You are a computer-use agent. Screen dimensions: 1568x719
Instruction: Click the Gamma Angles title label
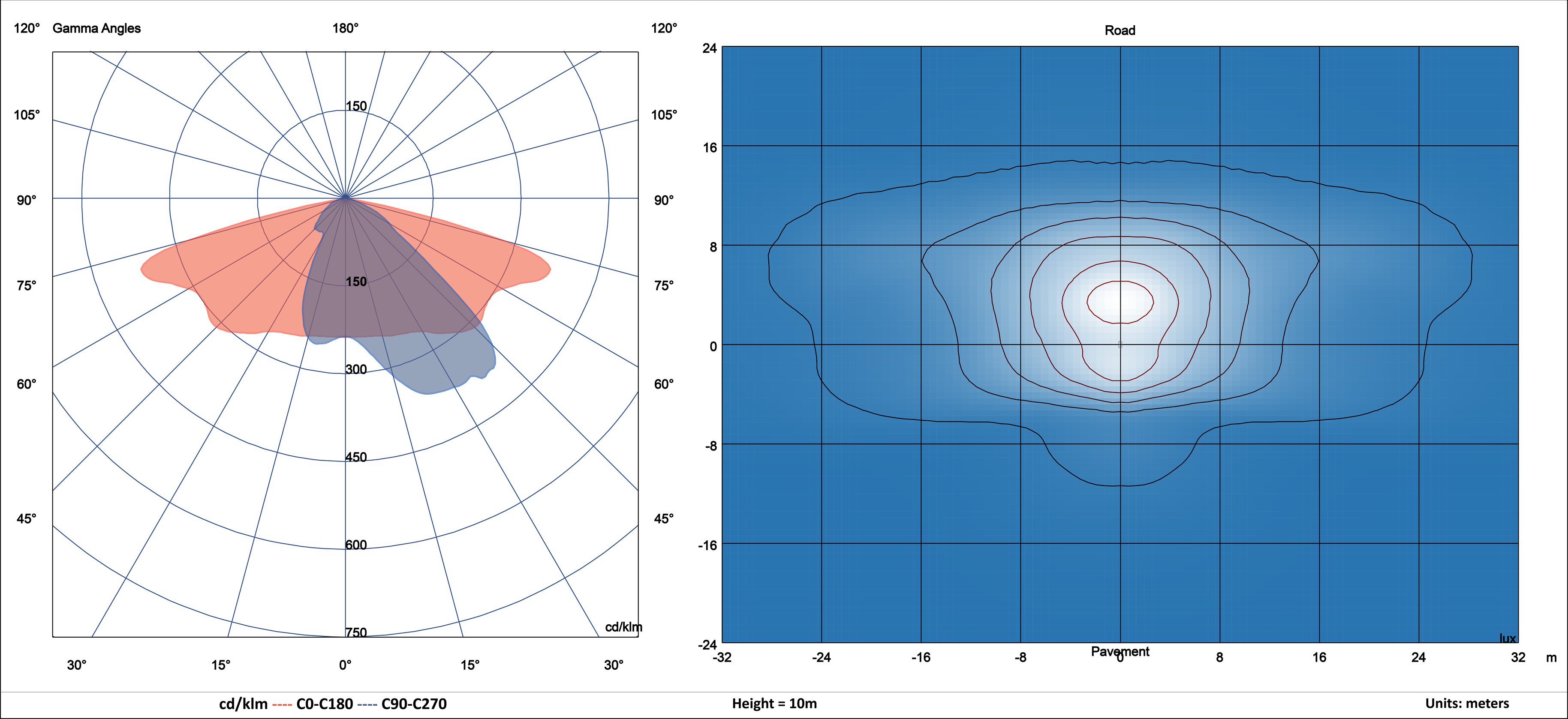[96, 28]
